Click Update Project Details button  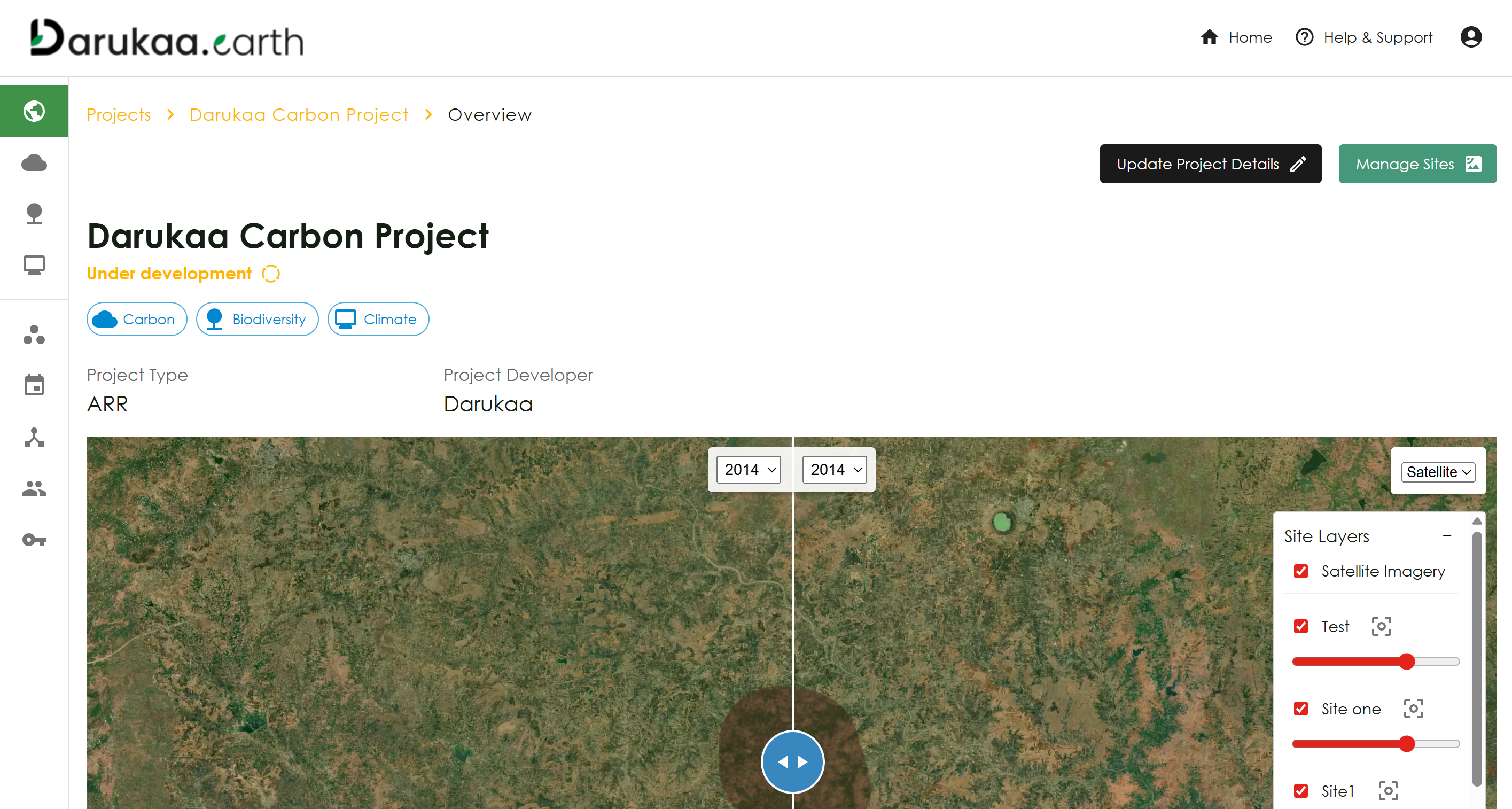point(1210,164)
